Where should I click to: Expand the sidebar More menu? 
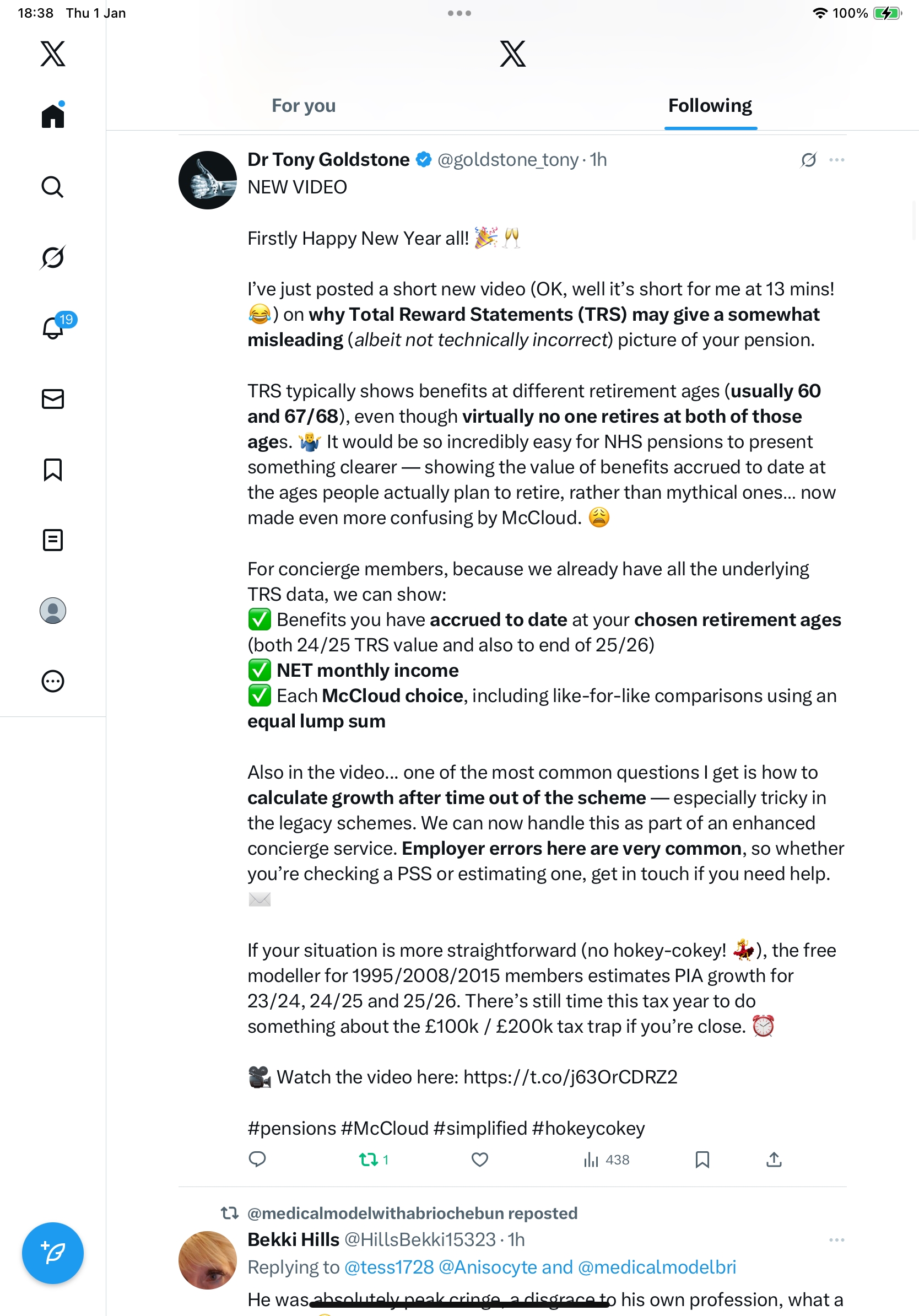click(53, 681)
